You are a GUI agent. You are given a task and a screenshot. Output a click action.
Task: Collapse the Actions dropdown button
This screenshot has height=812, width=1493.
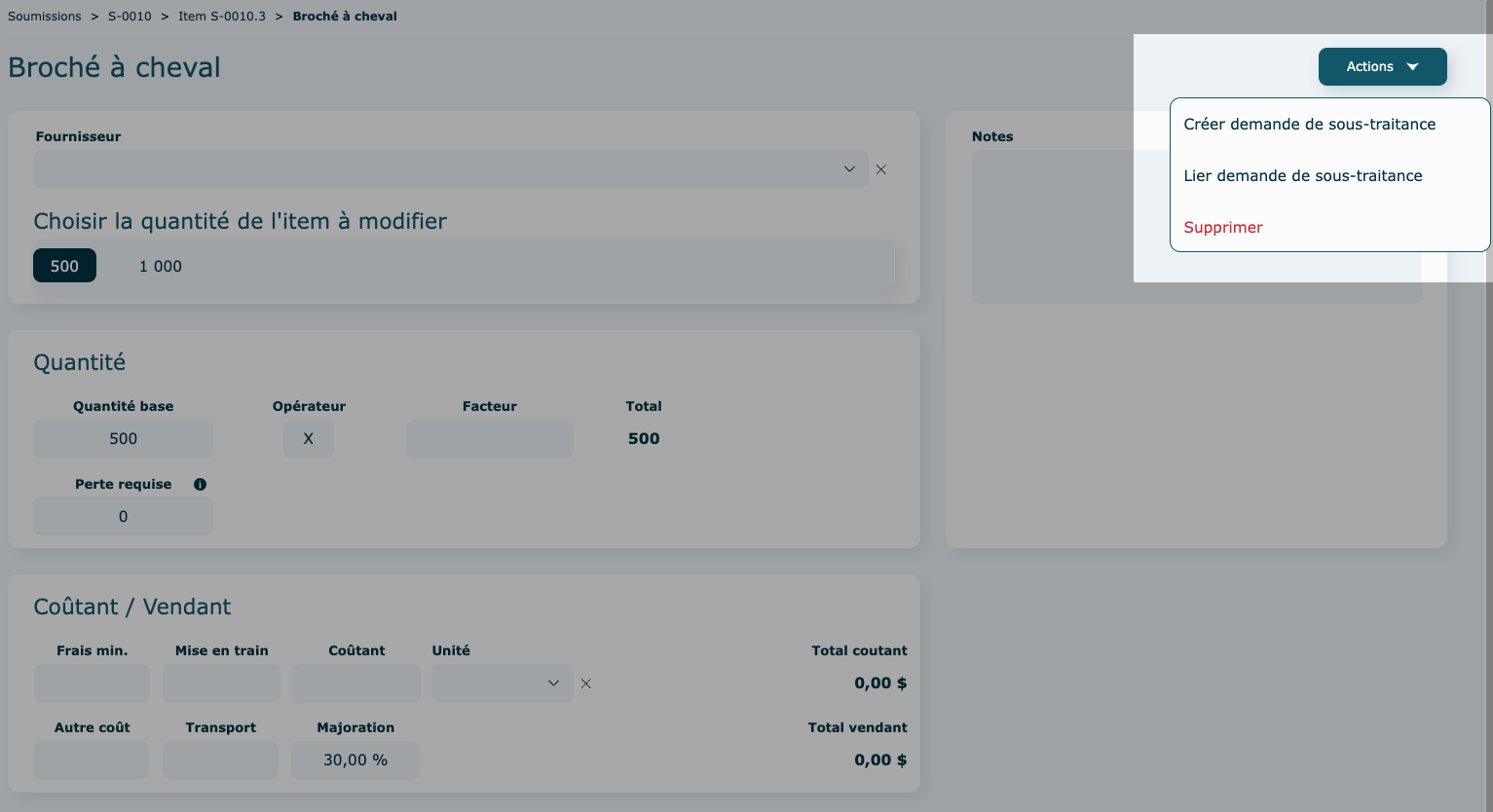pos(1382,67)
